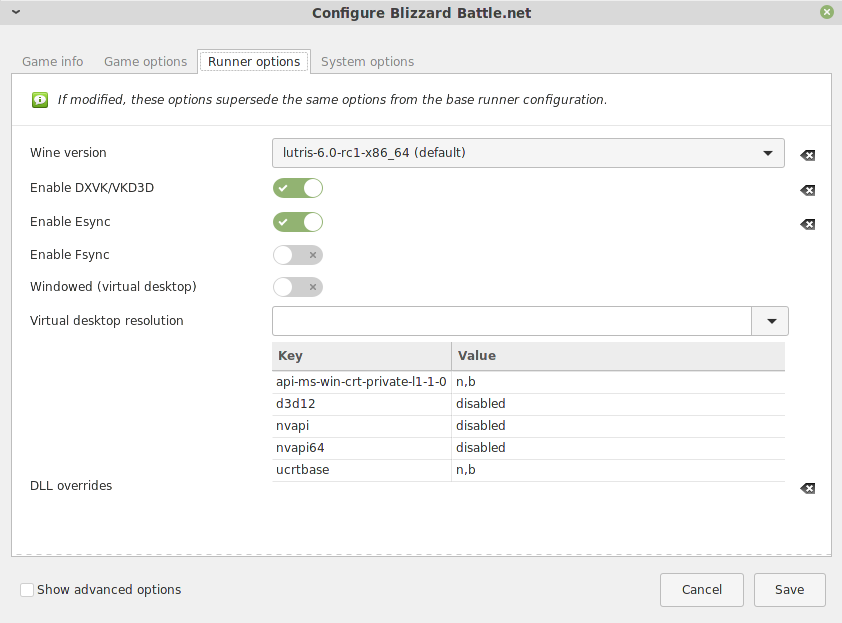Toggle Enable DXVK/VKD3D switch off
This screenshot has height=623, width=842.
coord(297,188)
